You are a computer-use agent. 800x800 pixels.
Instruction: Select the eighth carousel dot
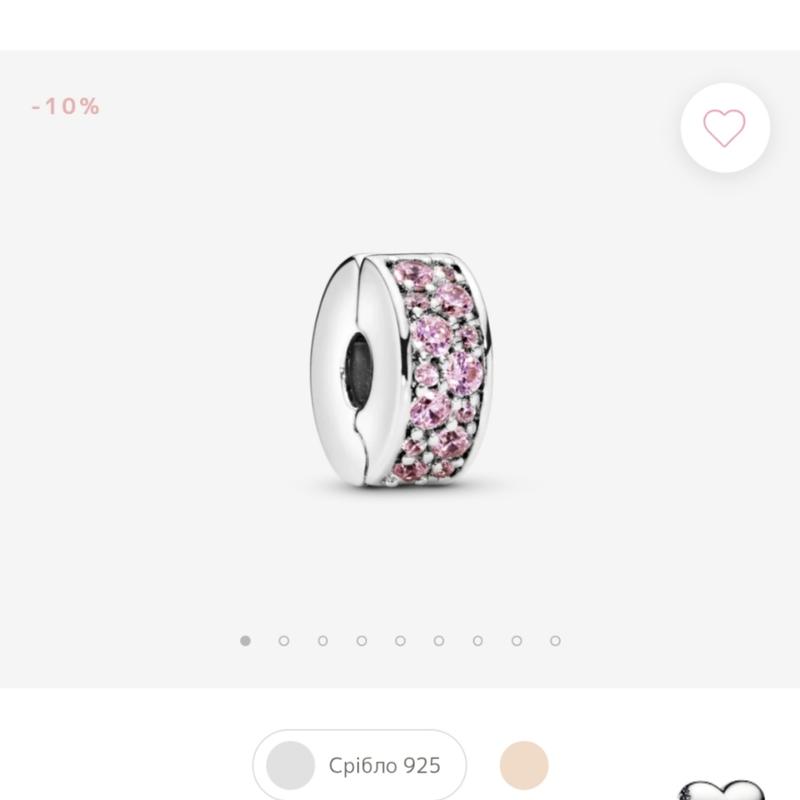517,640
